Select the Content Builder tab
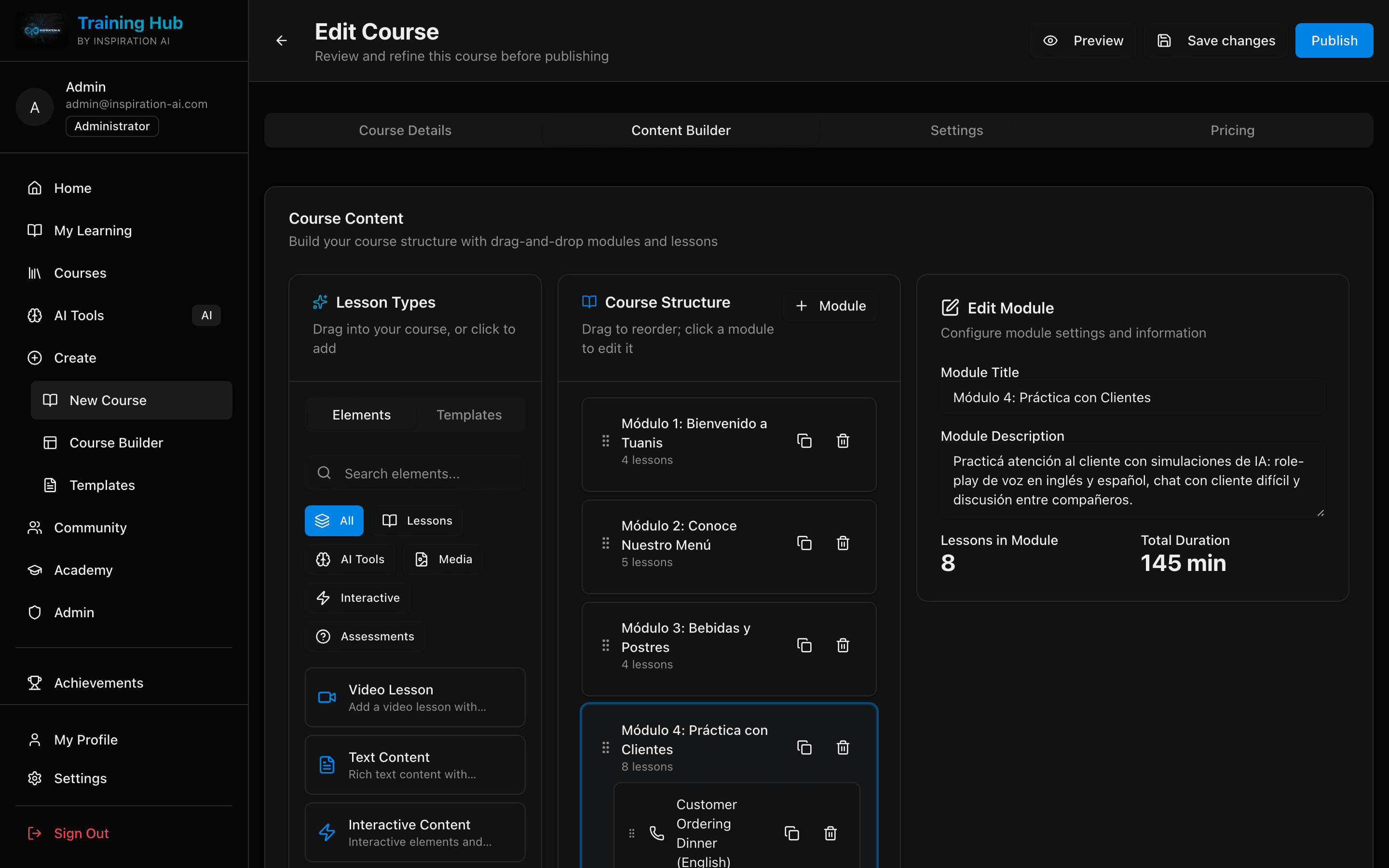The height and width of the screenshot is (868, 1389). pos(681,130)
